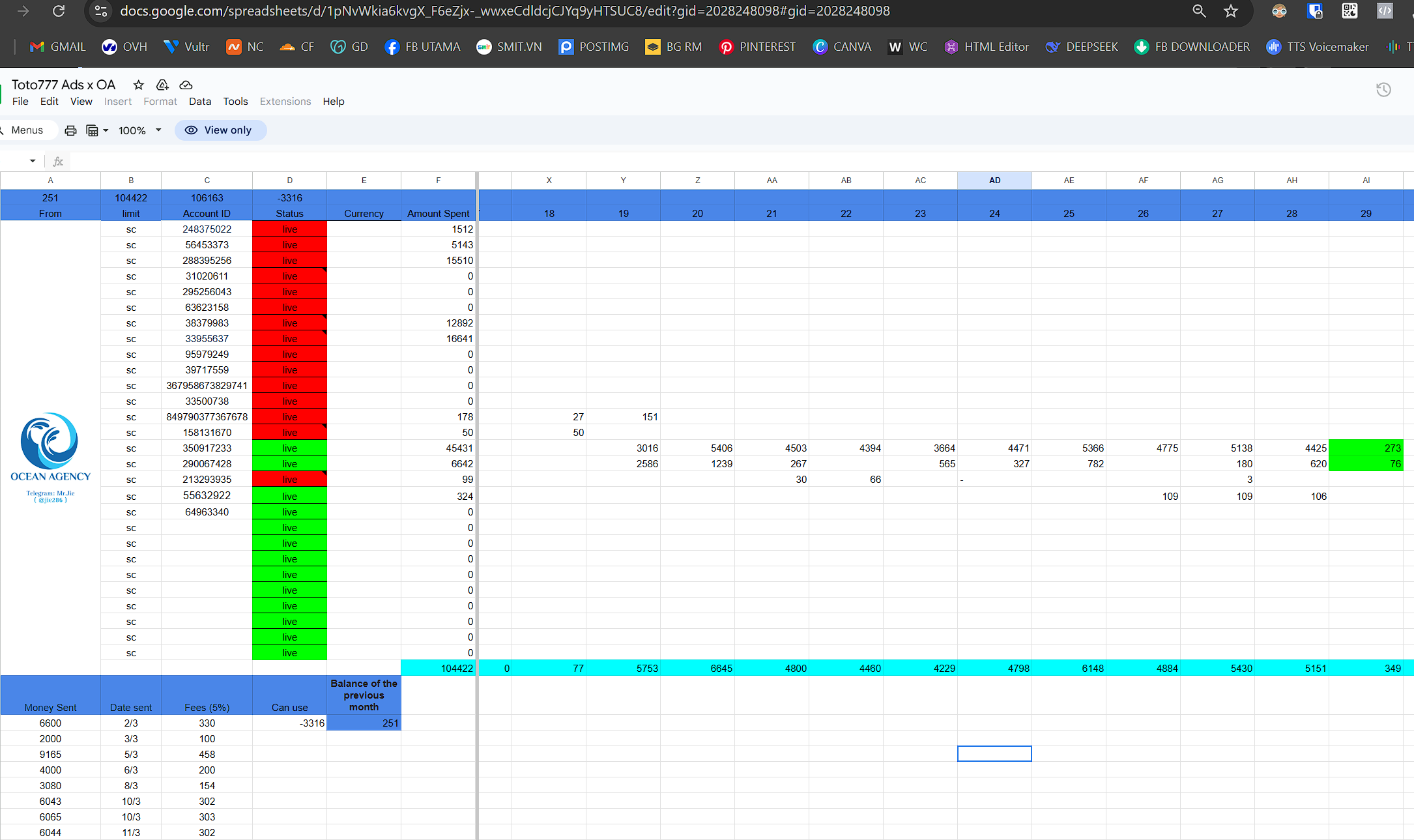Click the green cell with value 273
Viewport: 1414px width, 840px height.
1365,448
